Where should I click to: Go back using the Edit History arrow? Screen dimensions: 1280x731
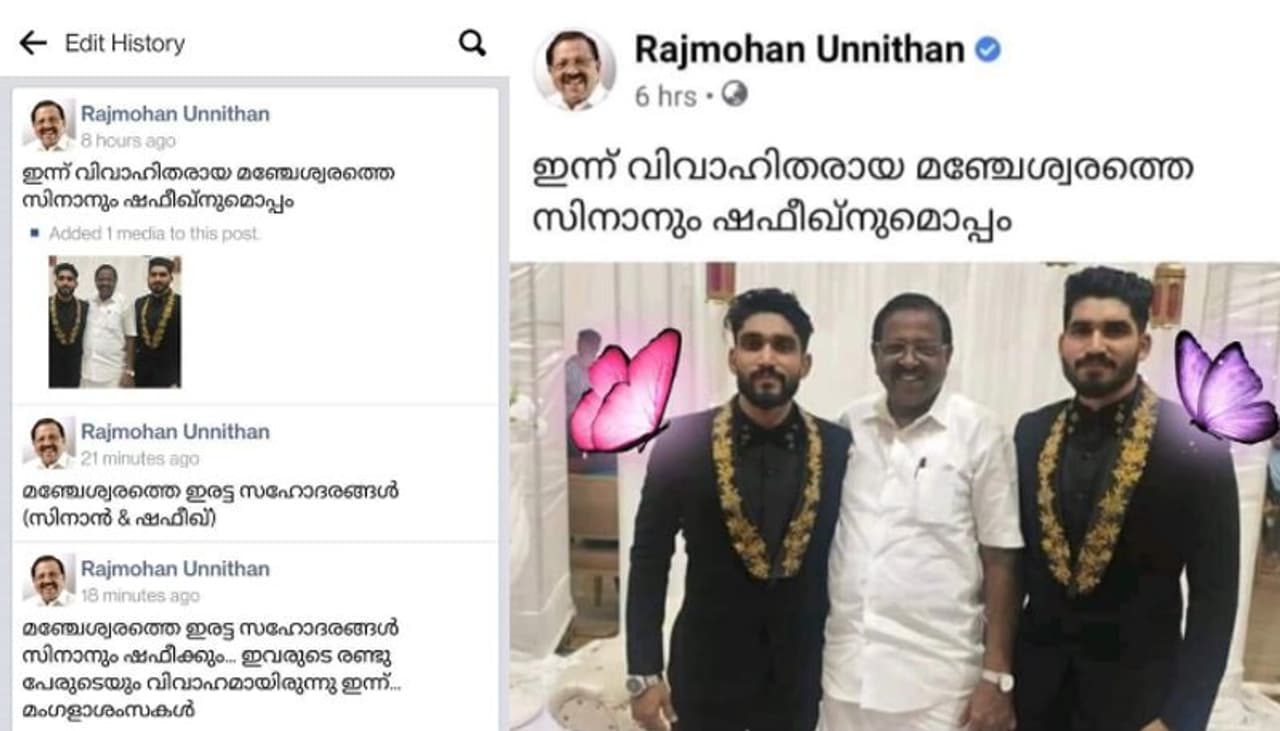33,43
